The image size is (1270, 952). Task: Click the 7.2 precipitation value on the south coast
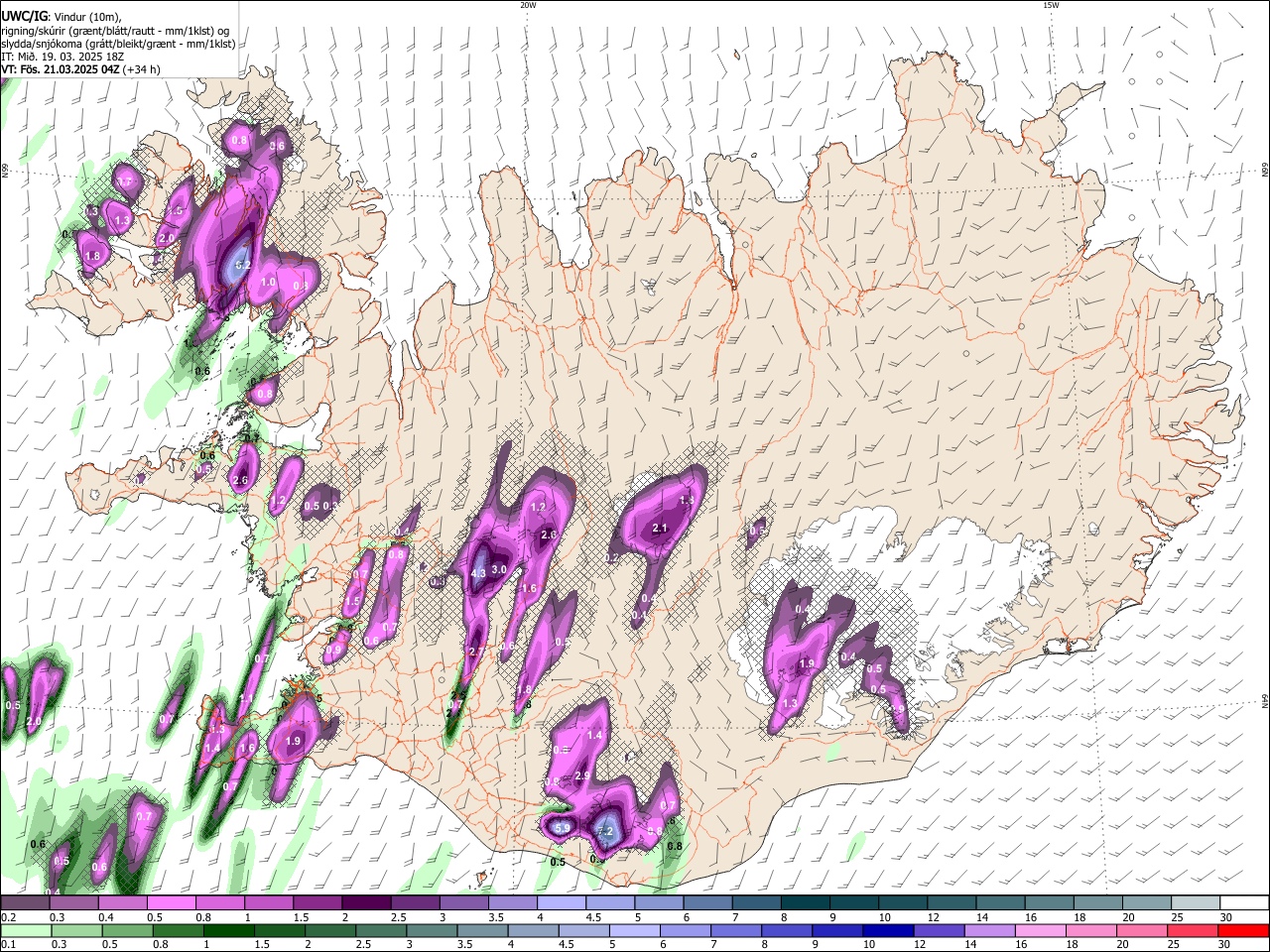[606, 831]
